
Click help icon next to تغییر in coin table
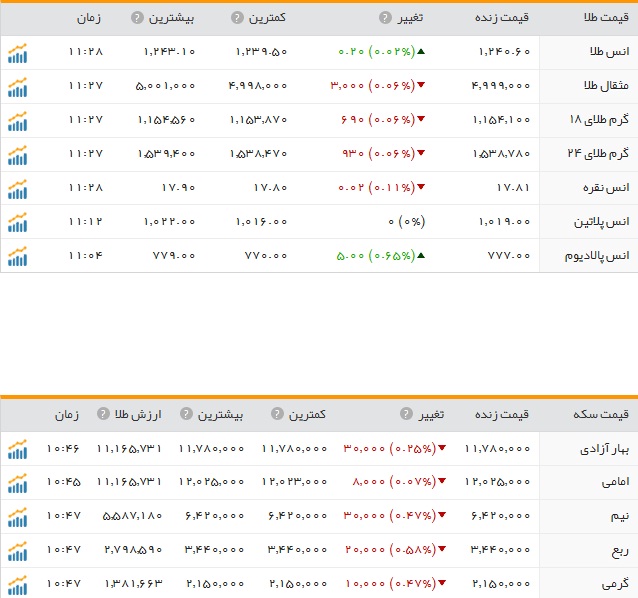(x=406, y=414)
